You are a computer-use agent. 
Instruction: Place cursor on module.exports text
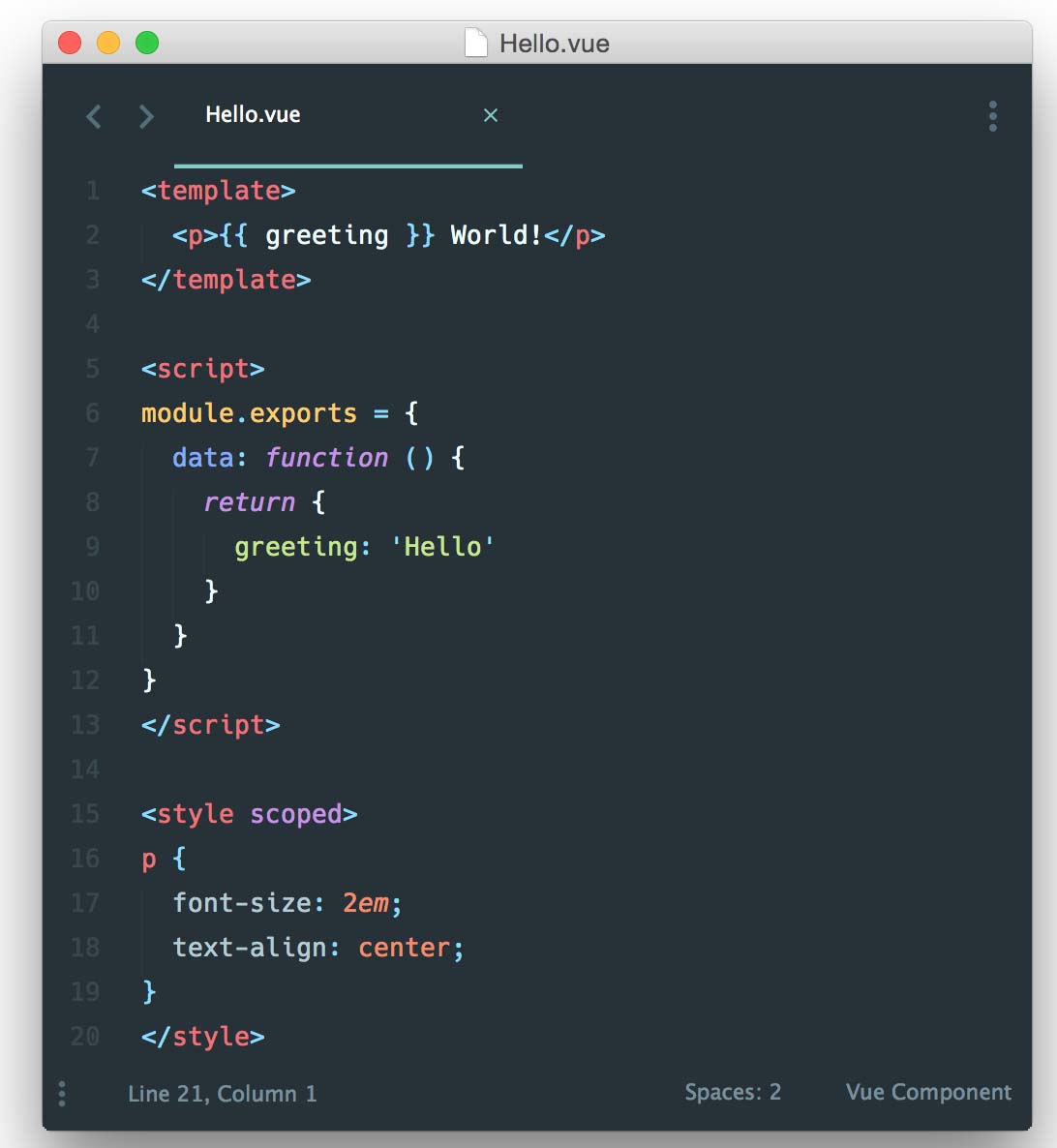[249, 413]
